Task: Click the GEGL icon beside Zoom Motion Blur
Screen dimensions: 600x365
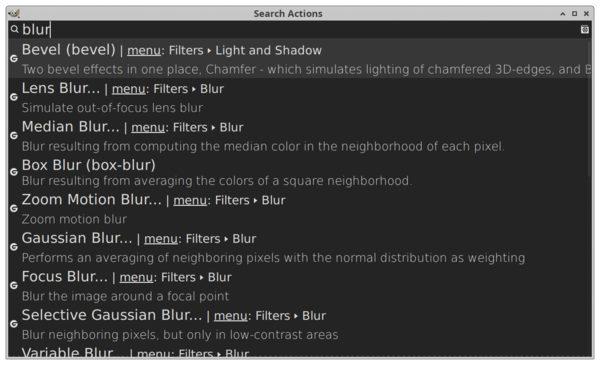Action: coord(14,209)
